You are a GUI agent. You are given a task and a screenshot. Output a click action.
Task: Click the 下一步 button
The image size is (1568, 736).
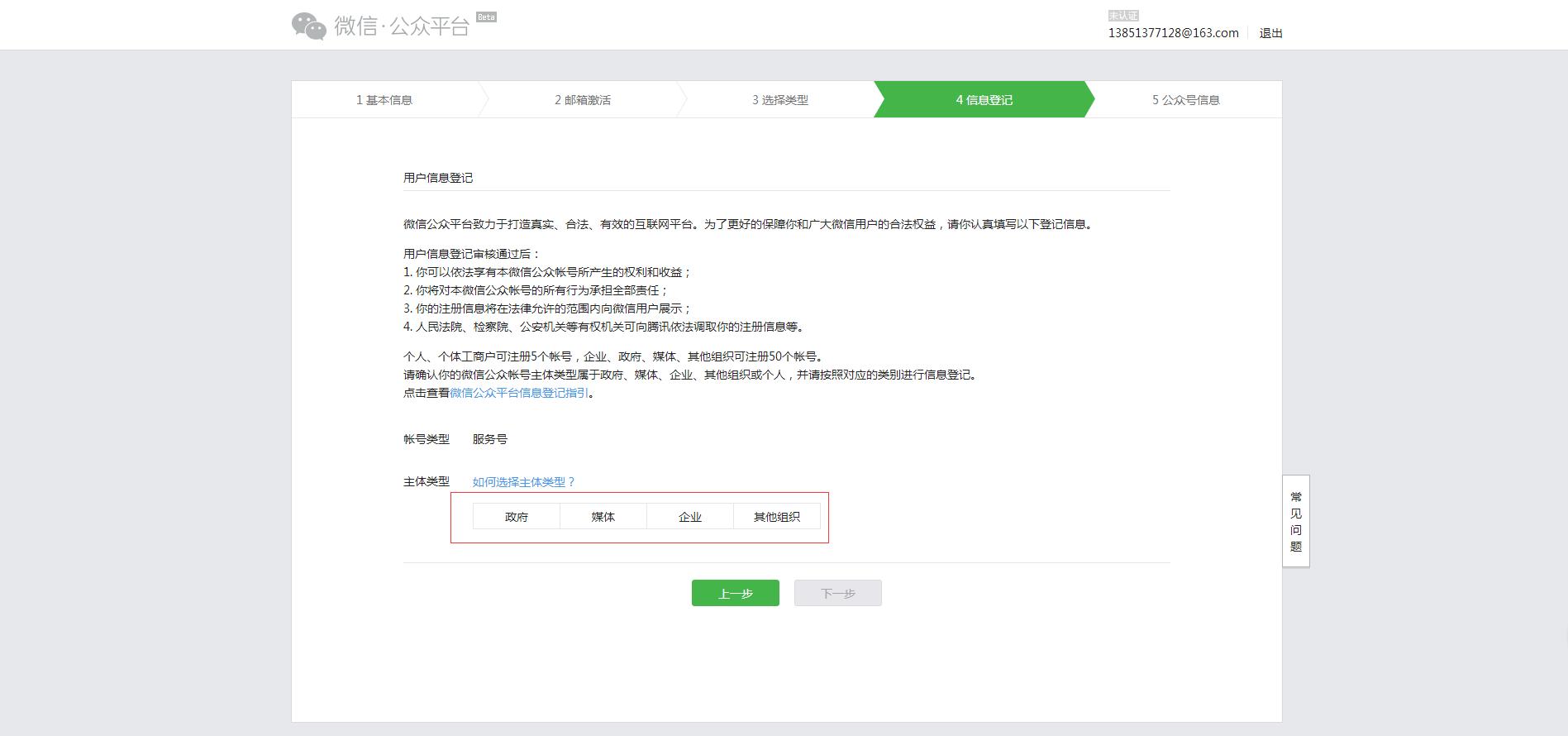pyautogui.click(x=838, y=593)
